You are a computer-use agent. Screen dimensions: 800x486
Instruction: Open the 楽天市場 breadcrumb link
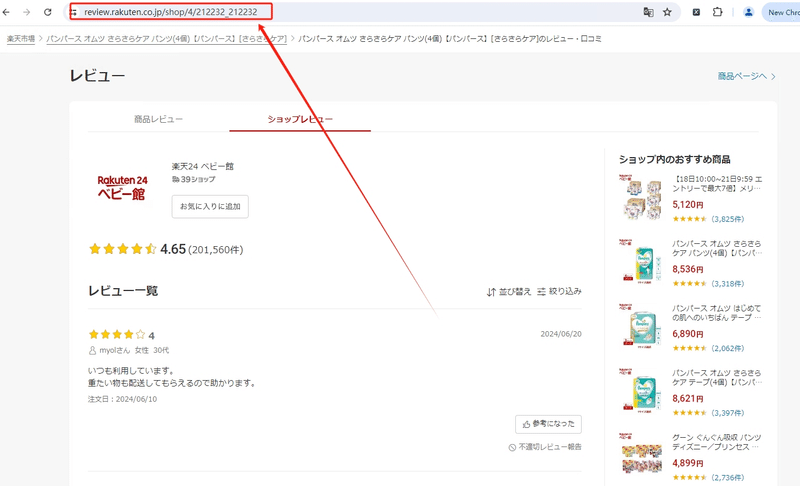click(x=21, y=39)
